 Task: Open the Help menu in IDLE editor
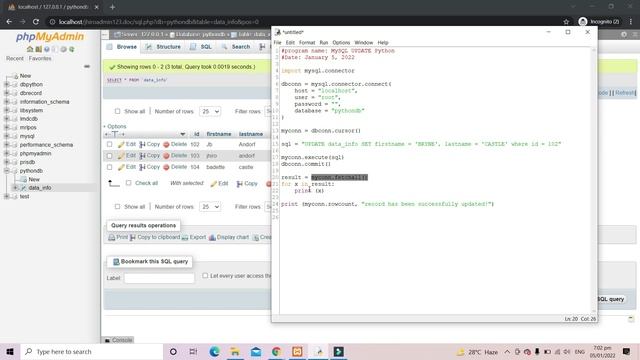(x=383, y=42)
